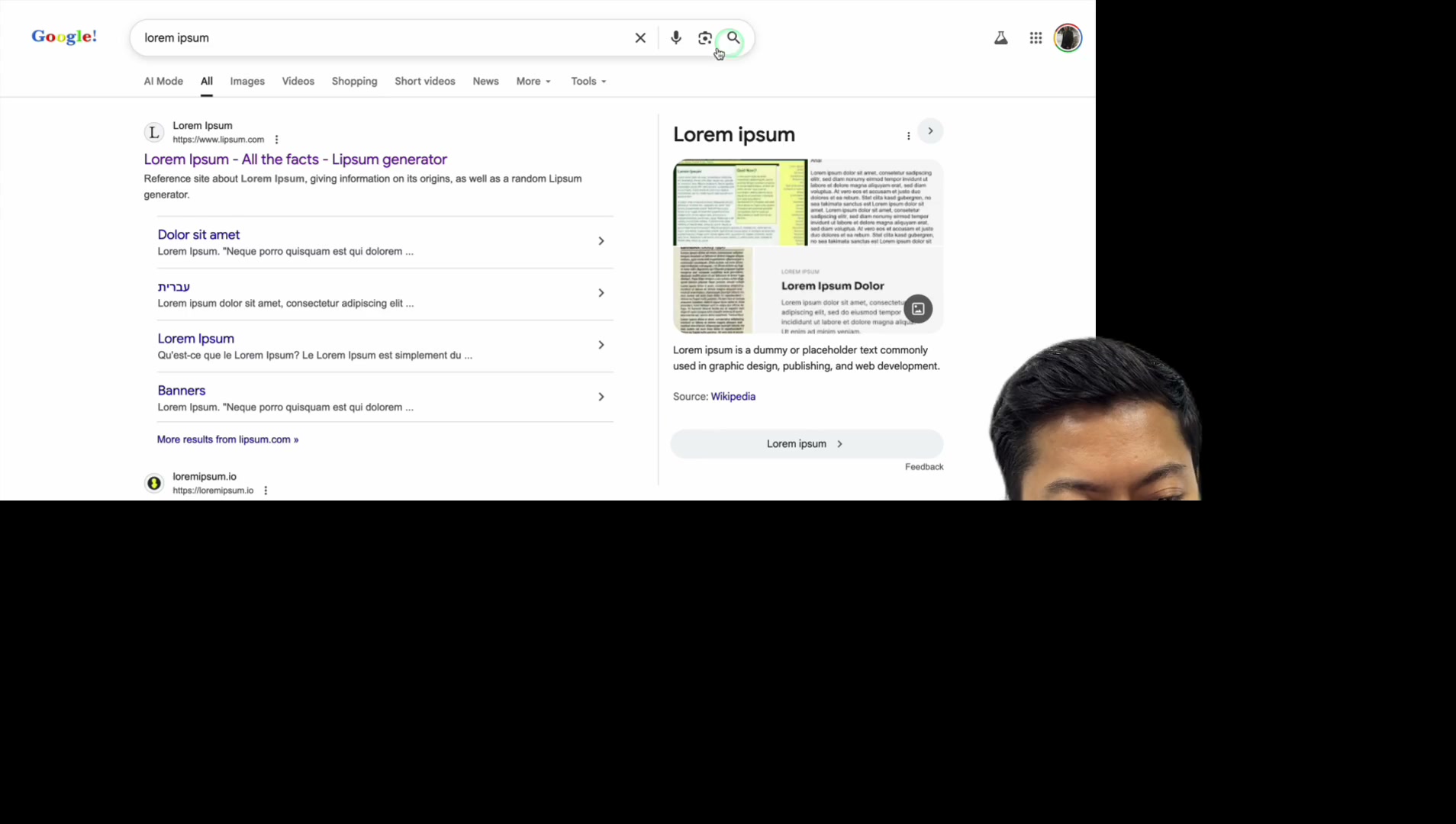Viewport: 1456px width, 824px height.
Task: Open the Wikipedia source link
Action: click(x=733, y=397)
